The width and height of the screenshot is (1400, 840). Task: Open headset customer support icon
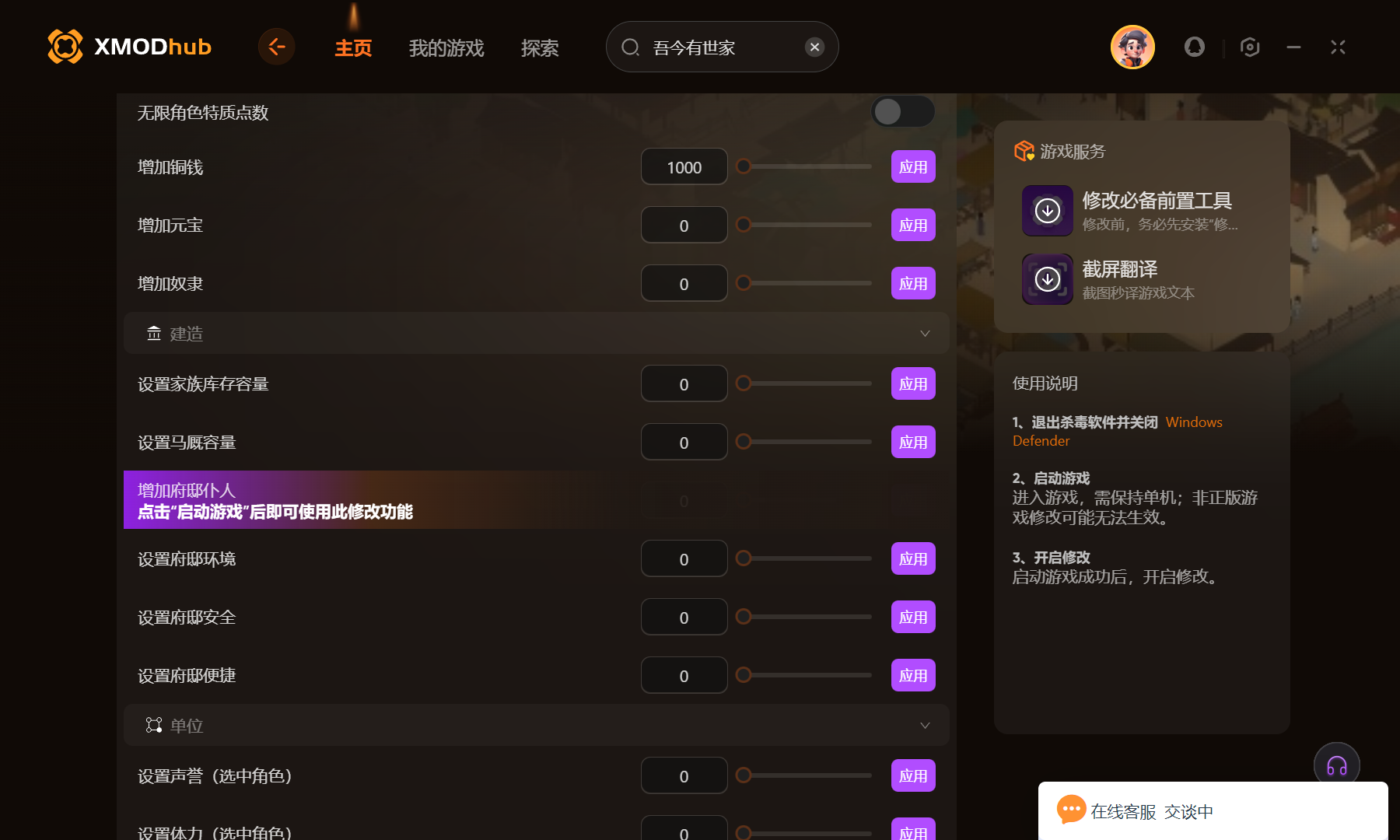point(1336,765)
